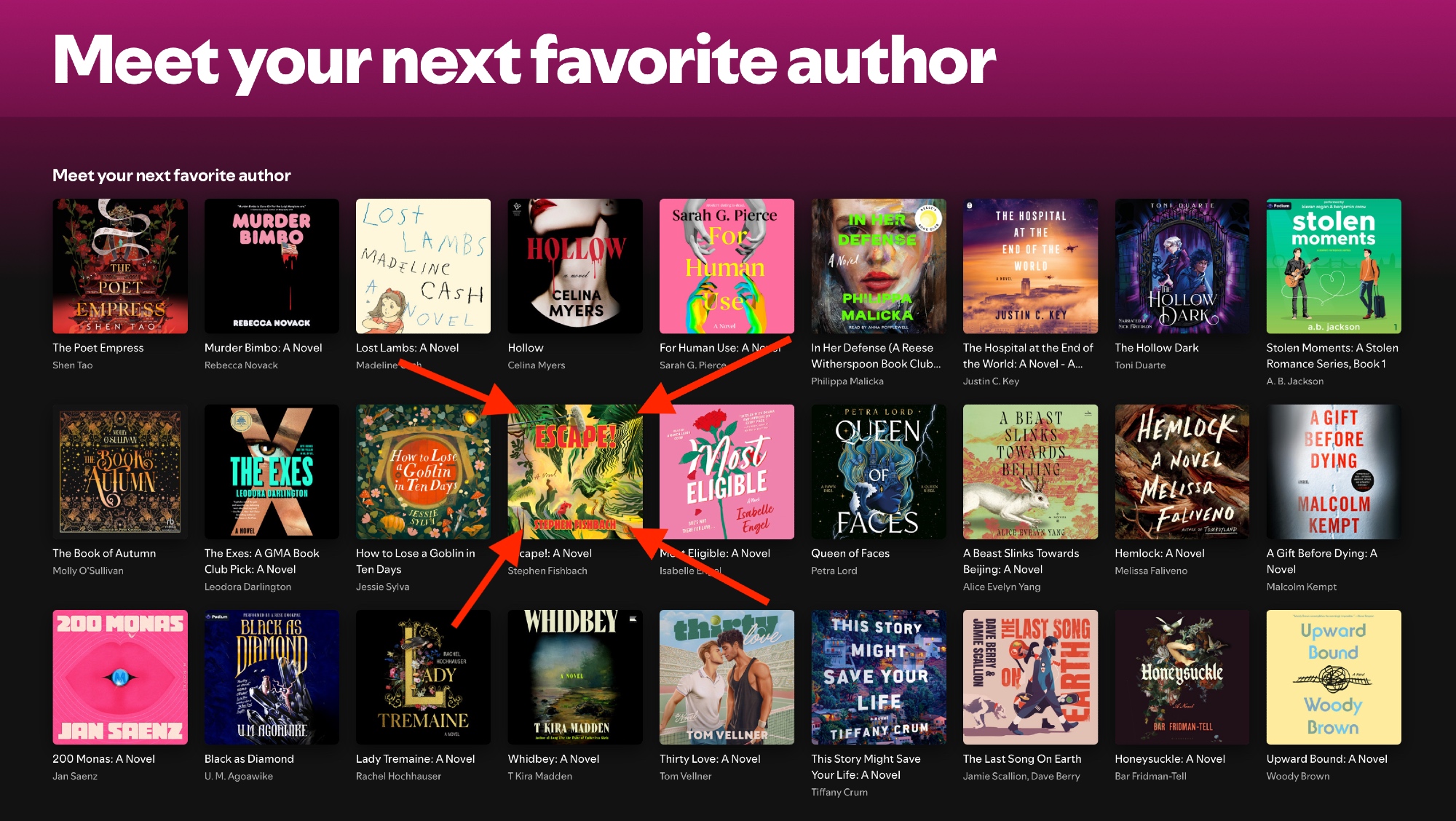This screenshot has width=1456, height=821.
Task: Open The Hollow Dark title link
Action: point(1156,348)
